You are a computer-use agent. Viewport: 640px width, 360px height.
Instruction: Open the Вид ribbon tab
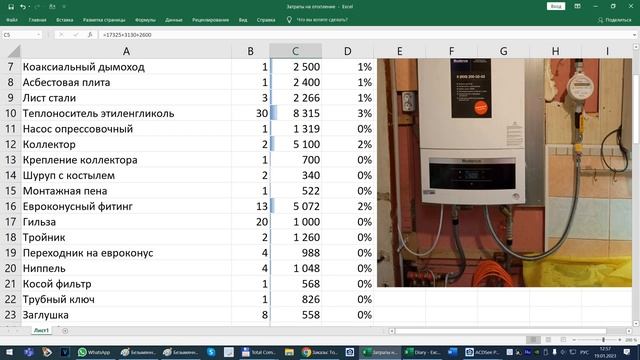[243, 20]
